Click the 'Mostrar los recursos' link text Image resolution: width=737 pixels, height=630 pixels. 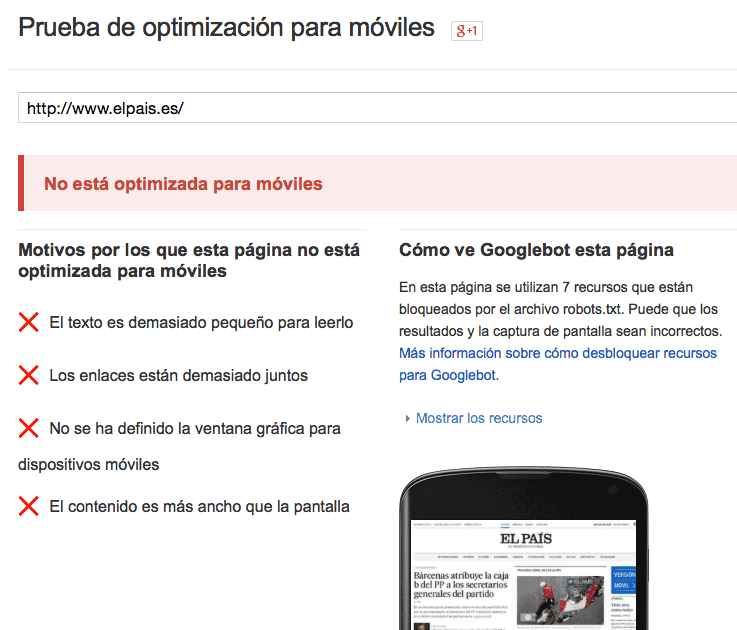tap(479, 418)
